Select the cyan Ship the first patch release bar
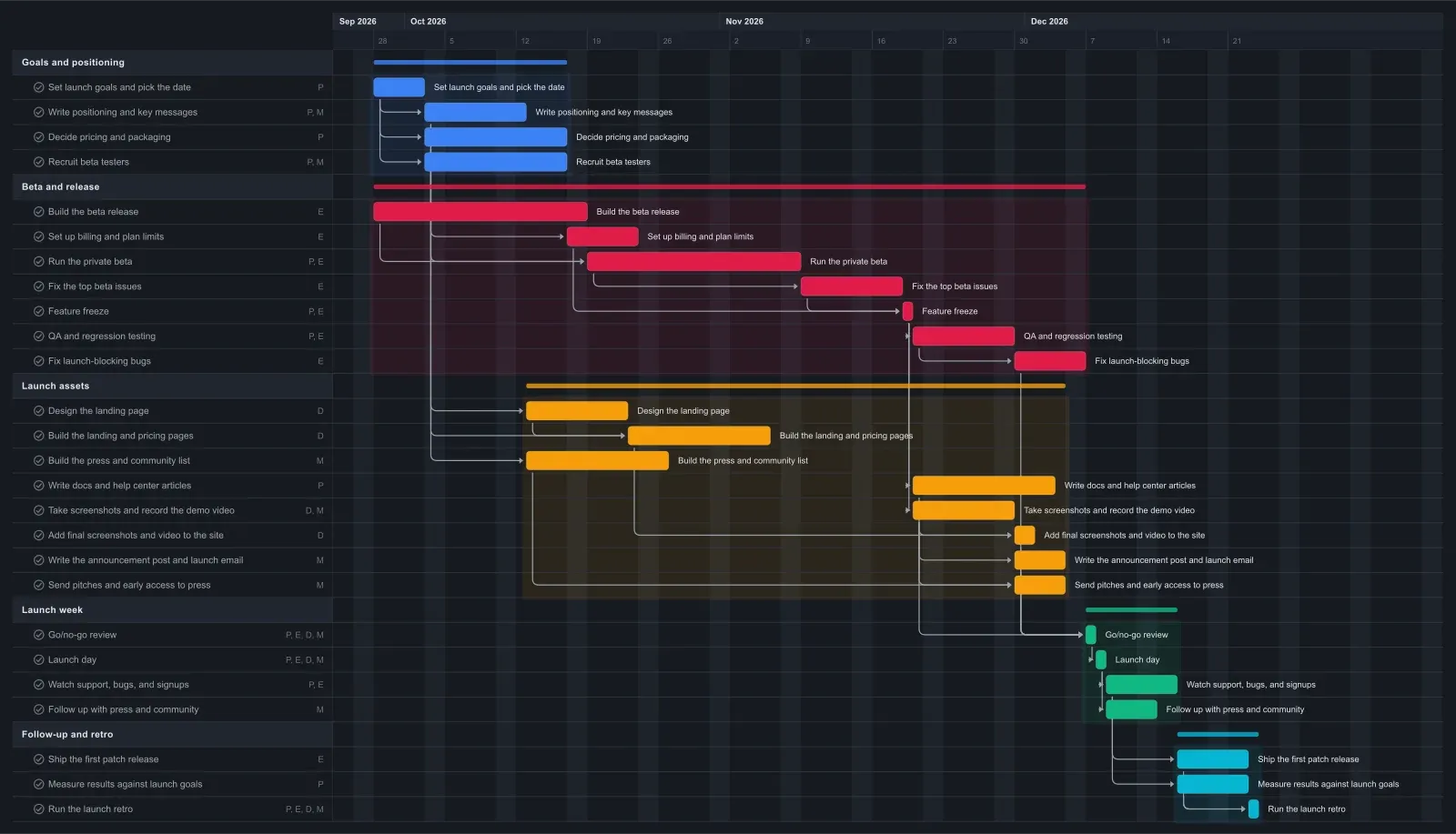1456x834 pixels. pyautogui.click(x=1212, y=759)
